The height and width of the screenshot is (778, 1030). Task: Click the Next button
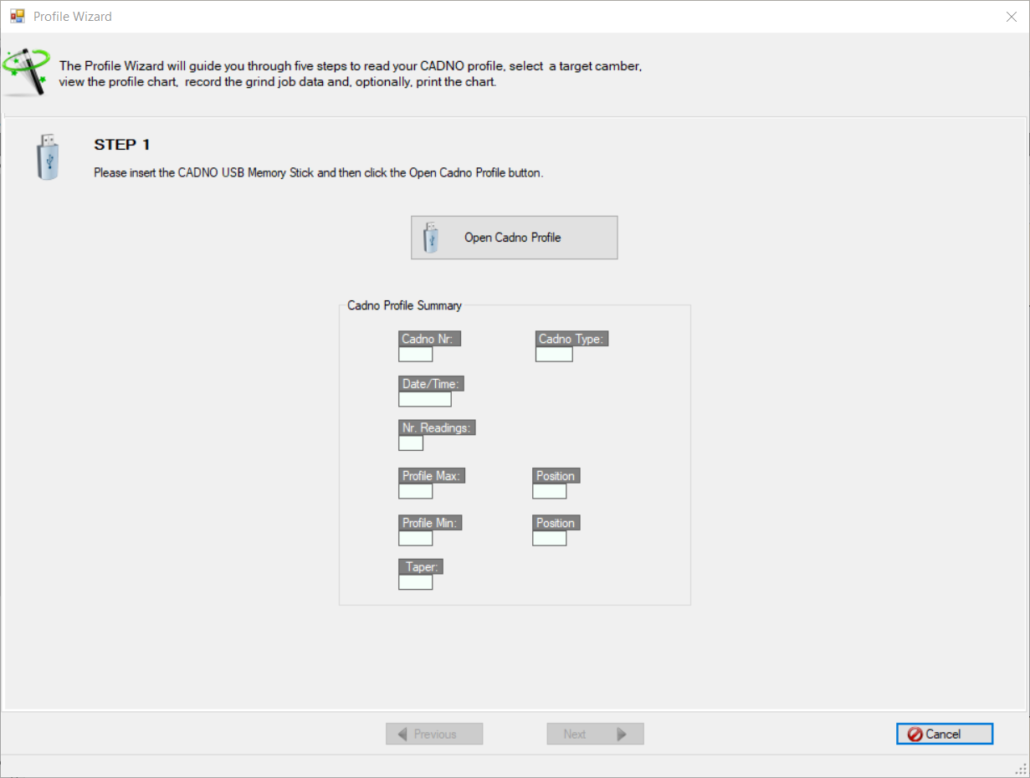pos(595,734)
